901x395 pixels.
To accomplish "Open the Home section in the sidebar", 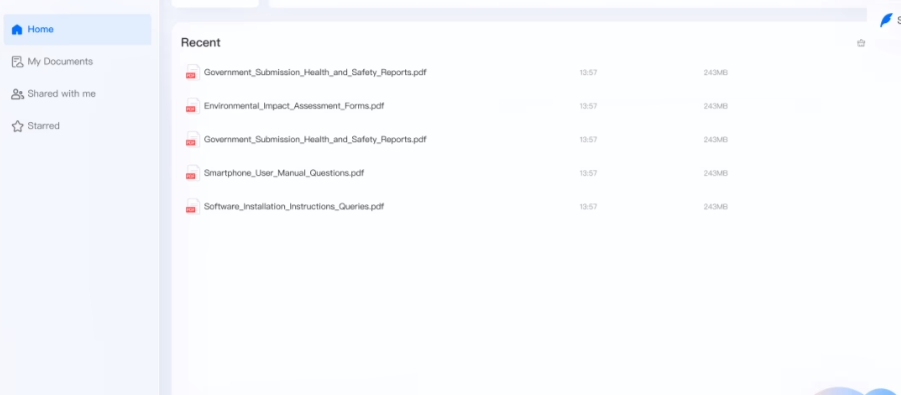I will [77, 29].
